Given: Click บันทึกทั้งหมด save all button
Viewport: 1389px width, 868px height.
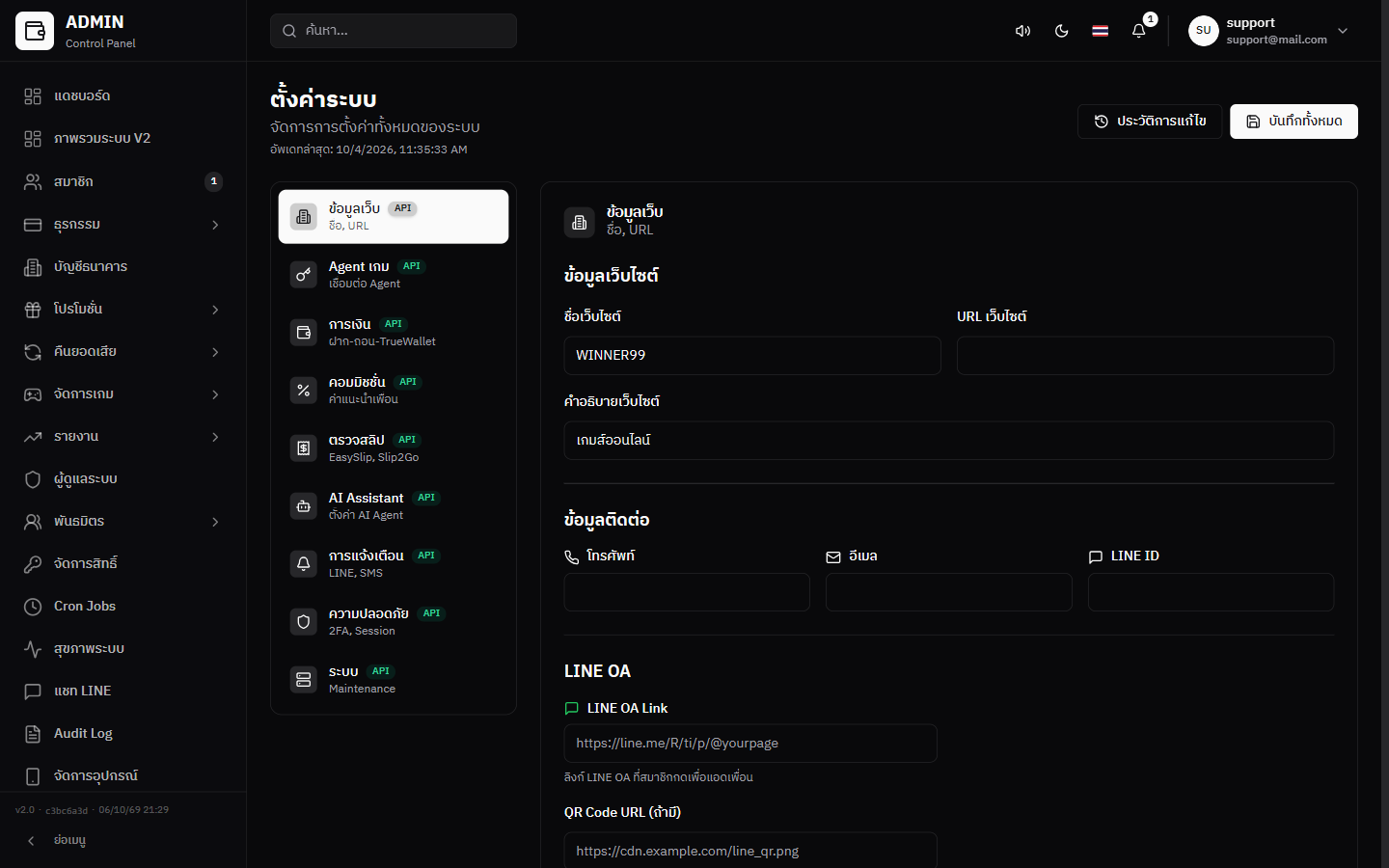Looking at the screenshot, I should tap(1294, 122).
